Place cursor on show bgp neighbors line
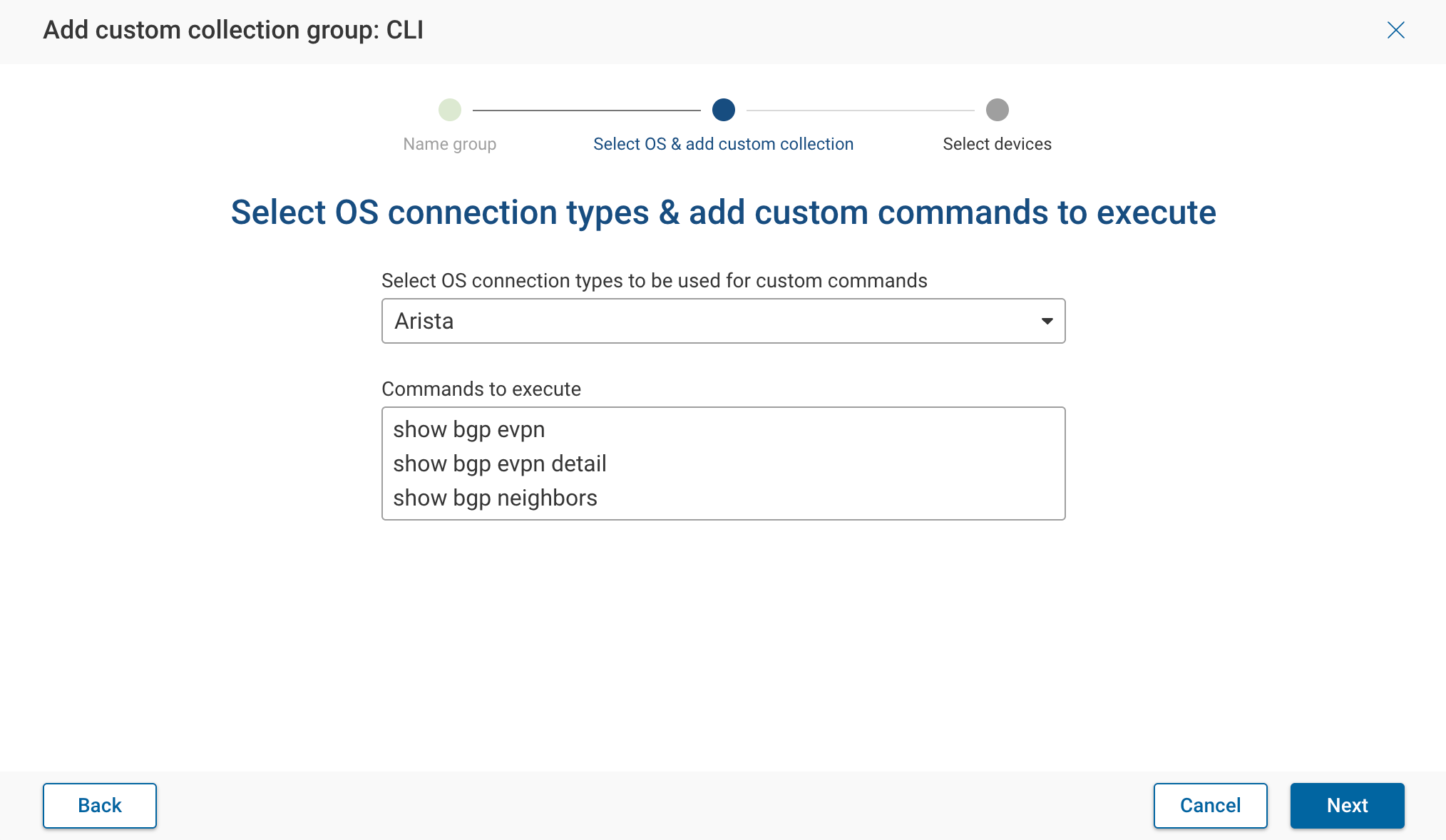Screen dimensions: 1446x840 click(494, 497)
